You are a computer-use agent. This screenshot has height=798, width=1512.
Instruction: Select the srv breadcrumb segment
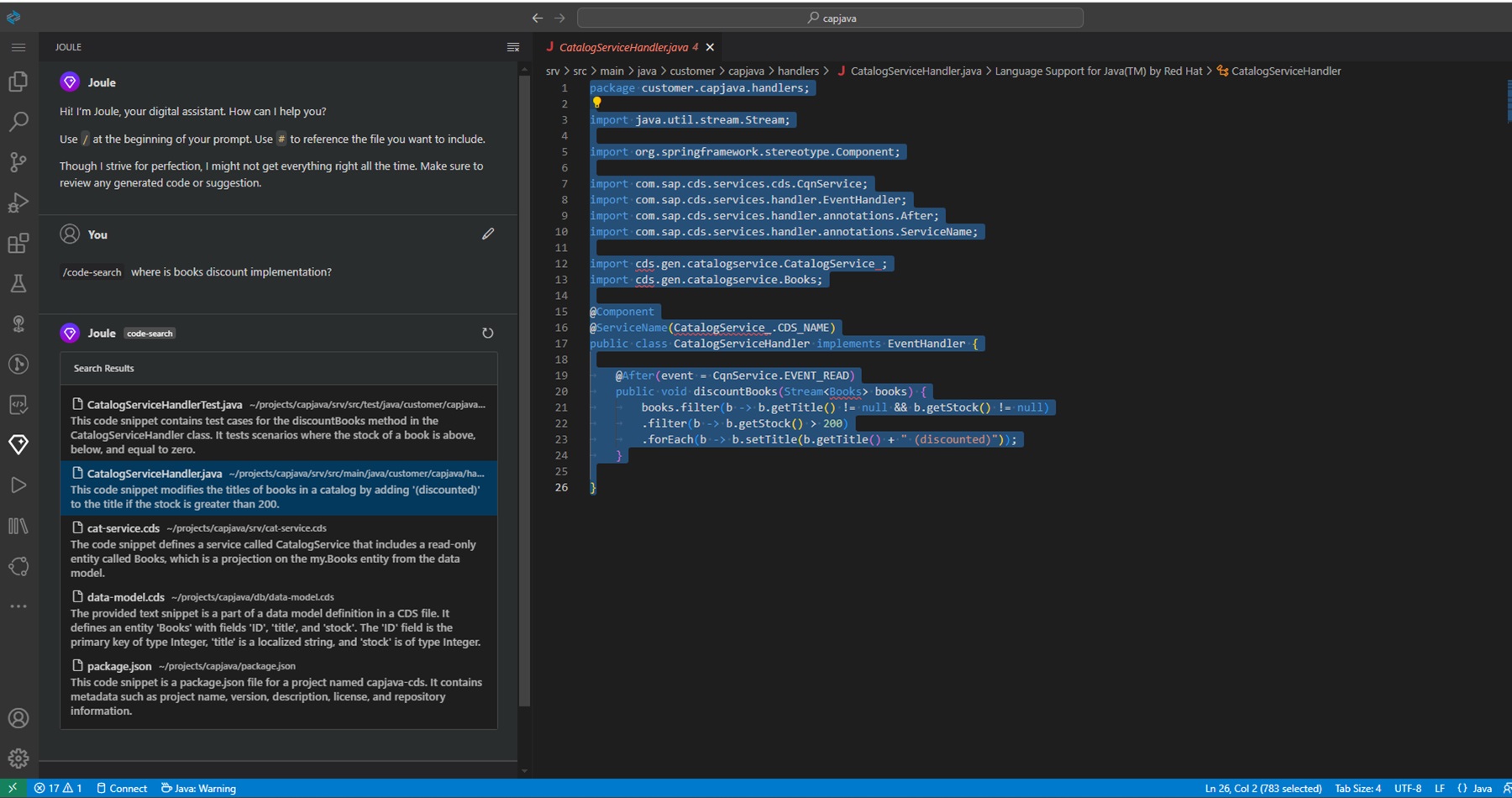(x=552, y=71)
